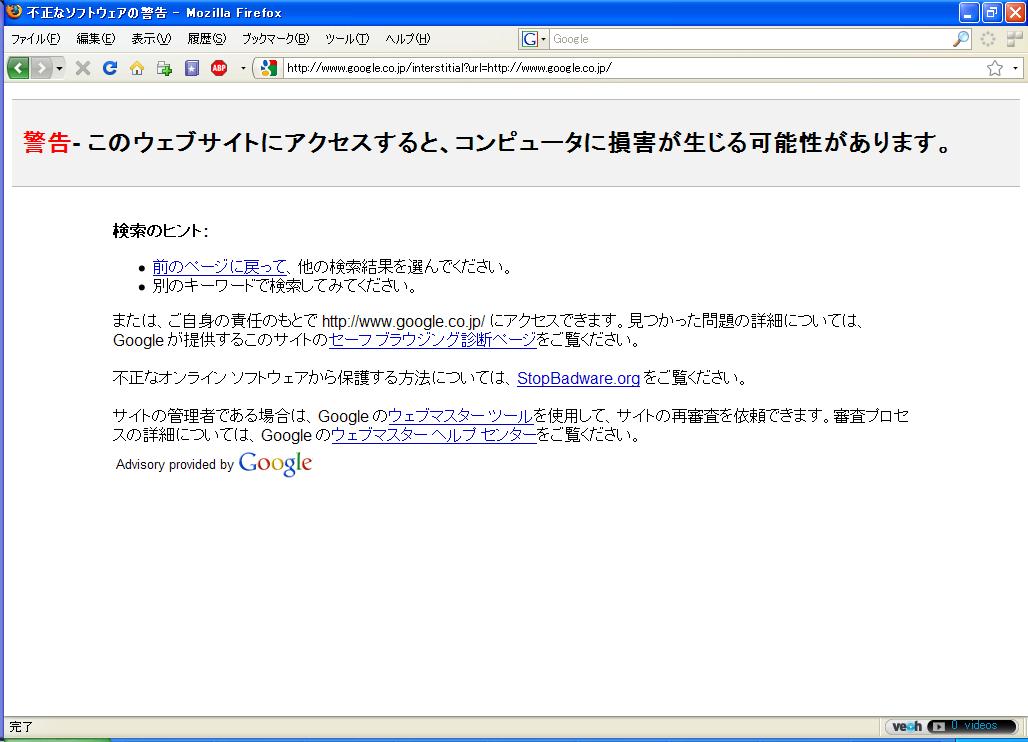Screen dimensions: 1028x742
Task: Open the ウェブマスター ツール link
Action: (x=460, y=416)
